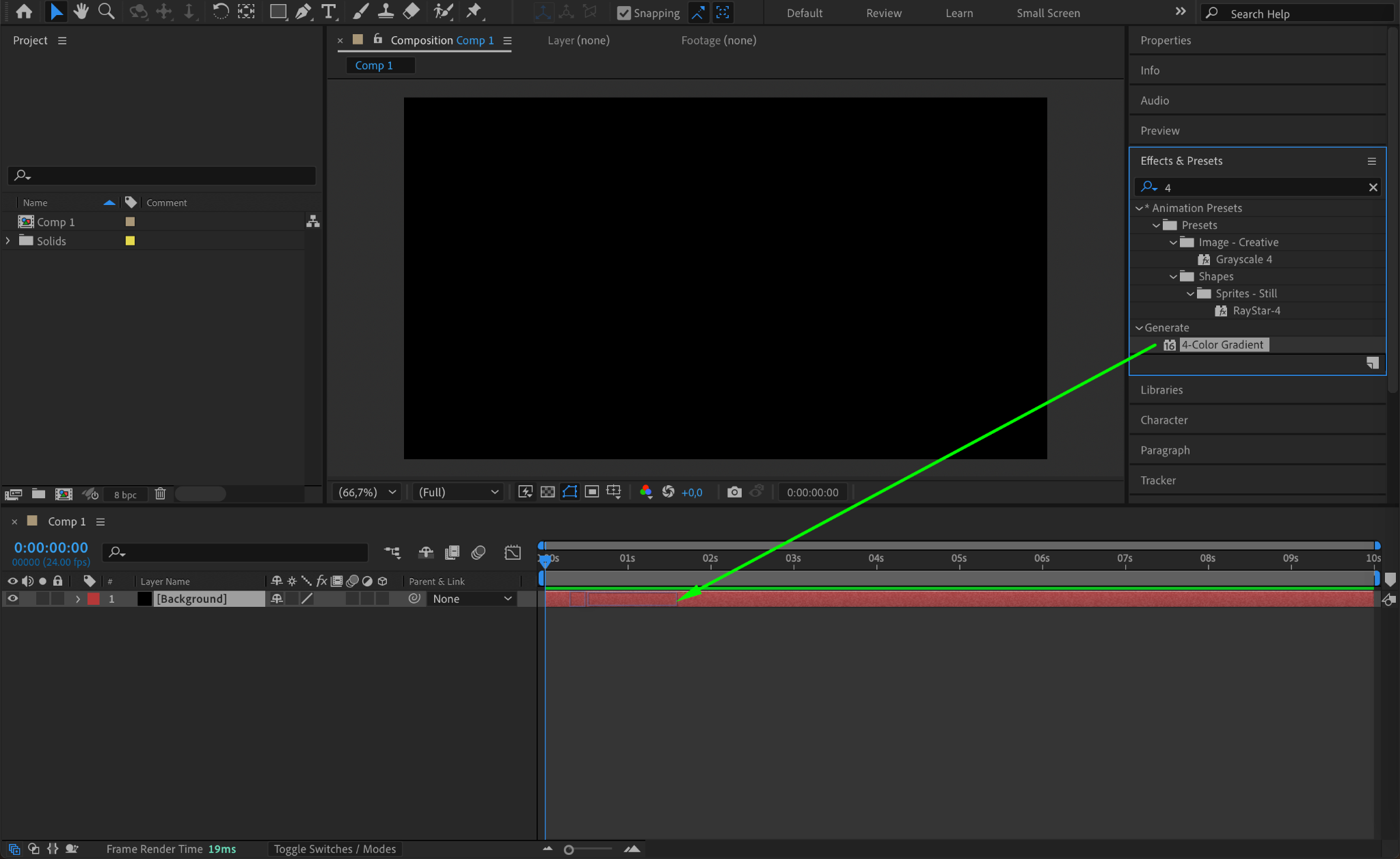Viewport: 1400px width, 859px height.
Task: Toggle Switches / Modes in timeline
Action: tap(334, 849)
